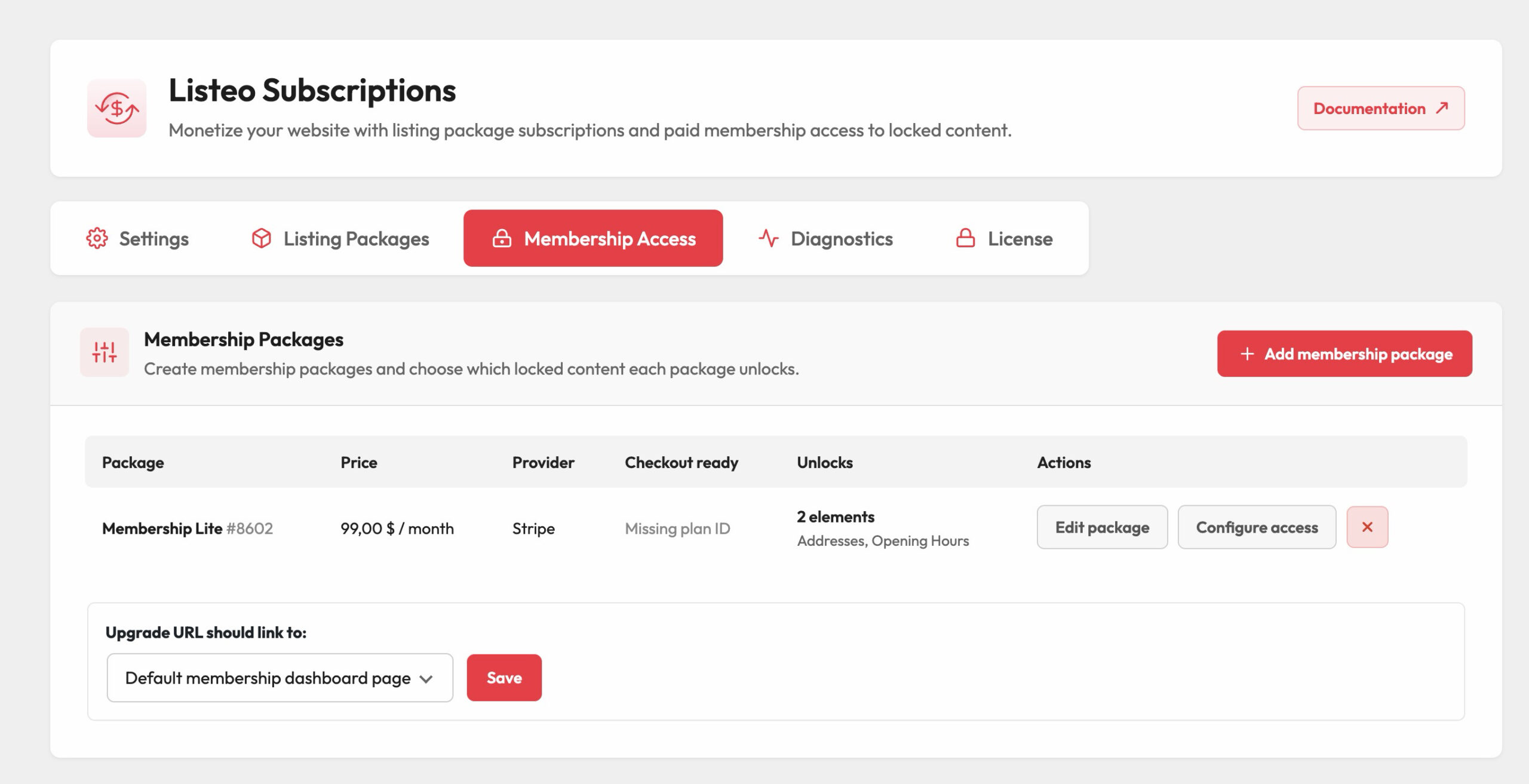This screenshot has width=1529, height=784.
Task: Click the Actions column header
Action: [x=1063, y=462]
